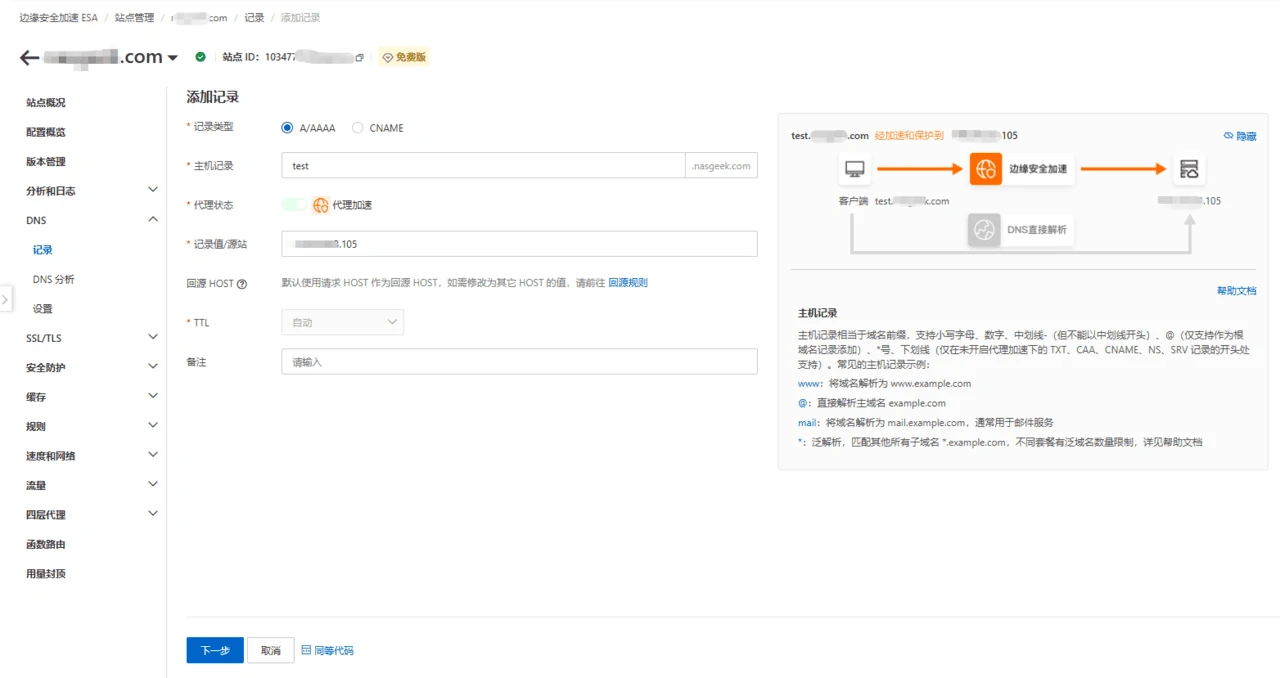Select the CNAME record type radio button
The width and height of the screenshot is (1280, 678).
358,128
